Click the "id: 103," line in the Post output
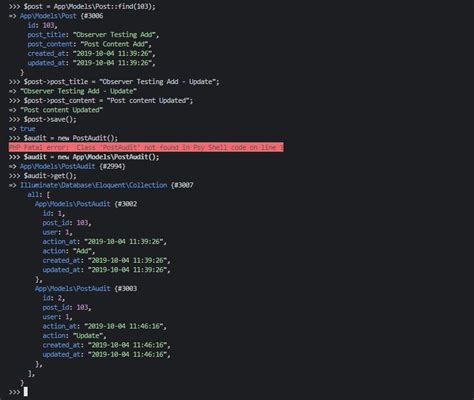 point(43,25)
